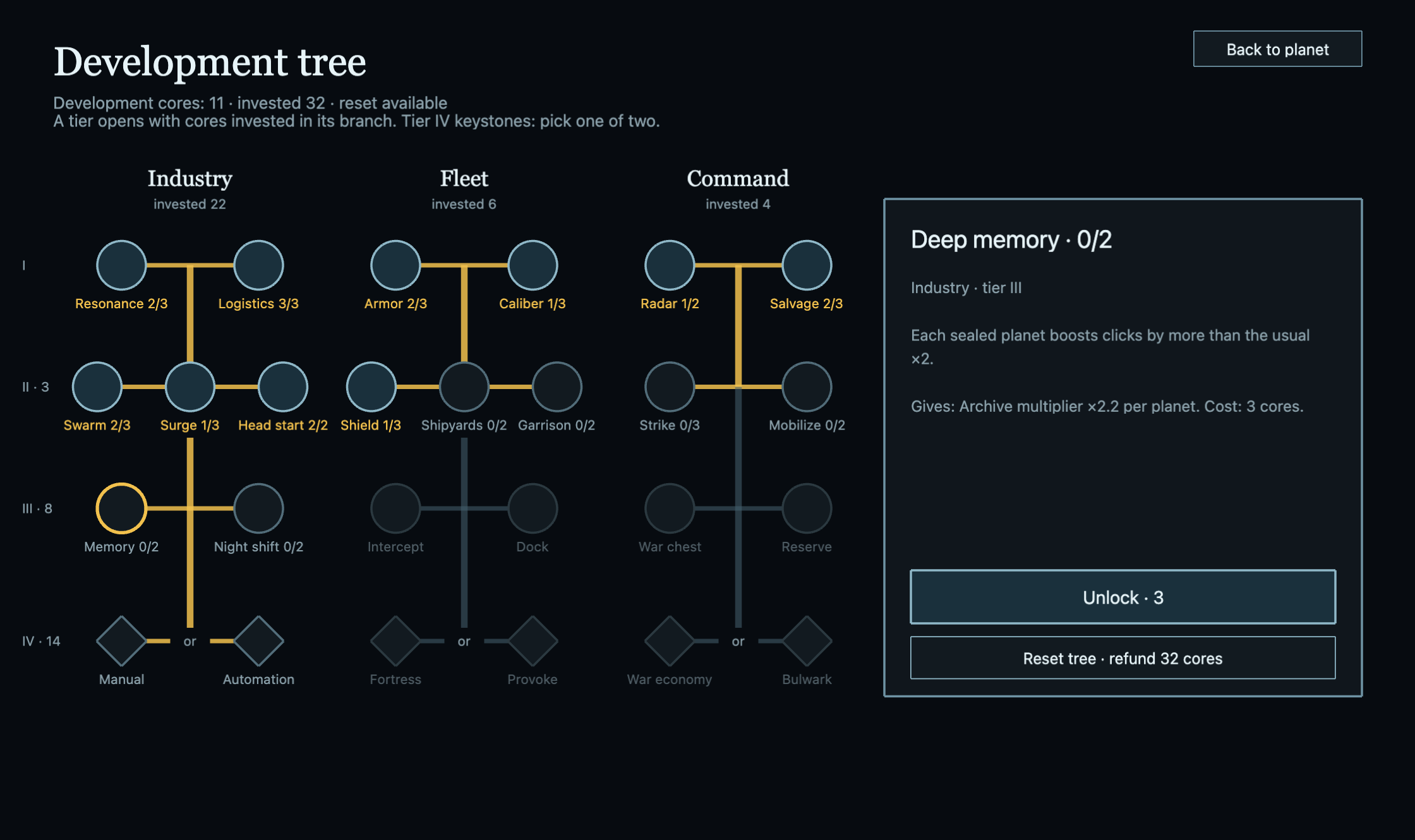The width and height of the screenshot is (1415, 840).
Task: Click the Garrison 0/2 node circle
Action: [x=557, y=387]
